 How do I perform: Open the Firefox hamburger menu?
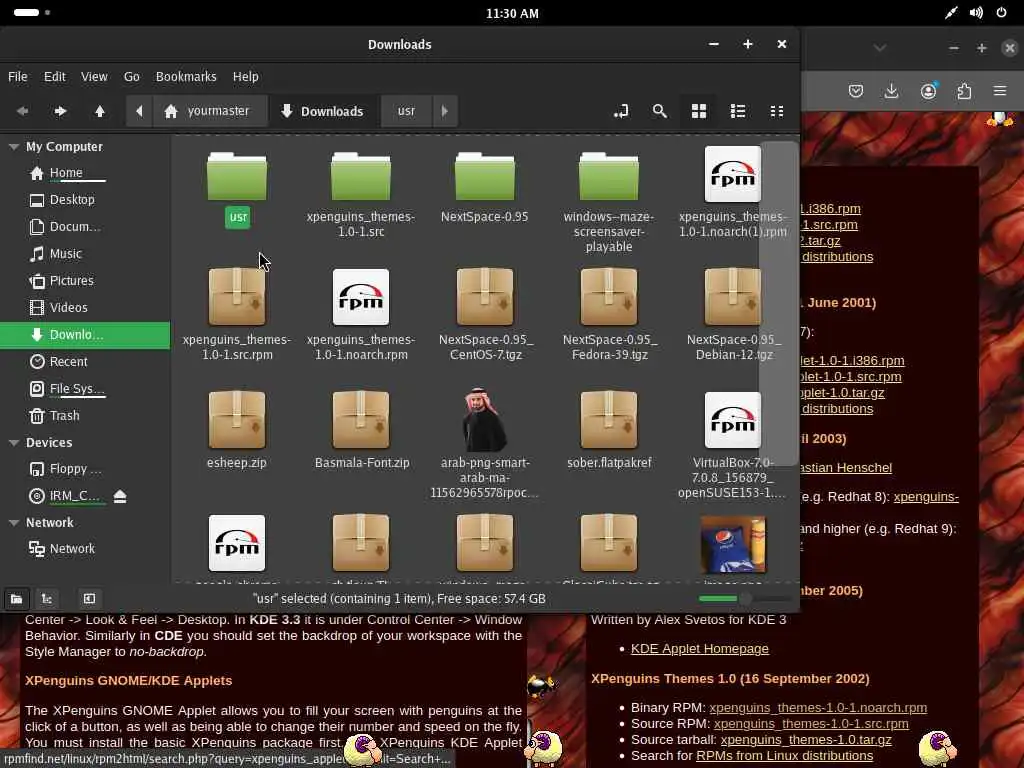click(1000, 91)
